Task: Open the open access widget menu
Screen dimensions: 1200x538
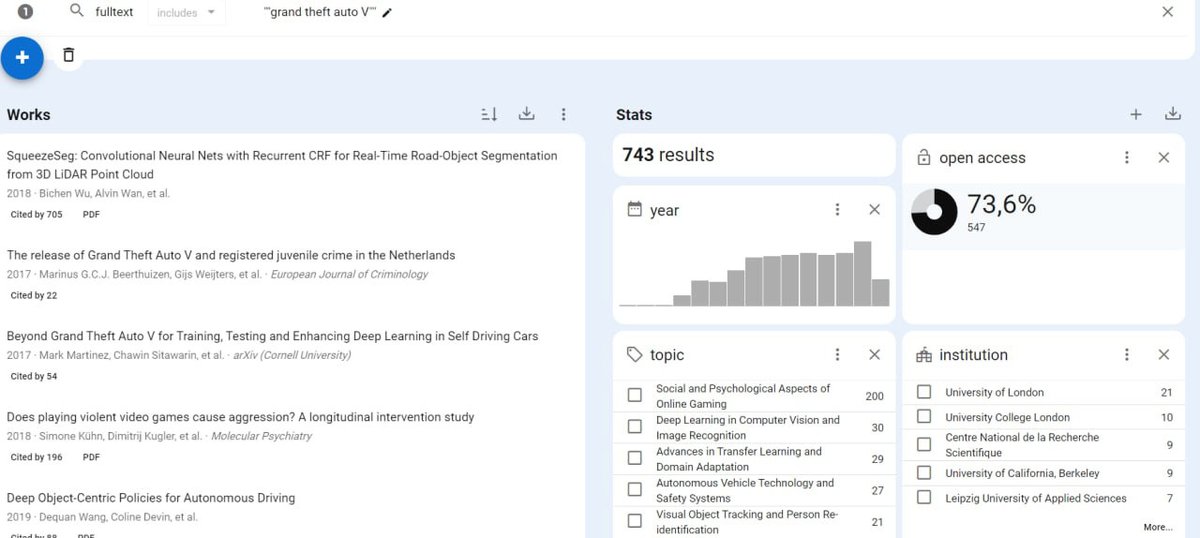Action: [1127, 158]
